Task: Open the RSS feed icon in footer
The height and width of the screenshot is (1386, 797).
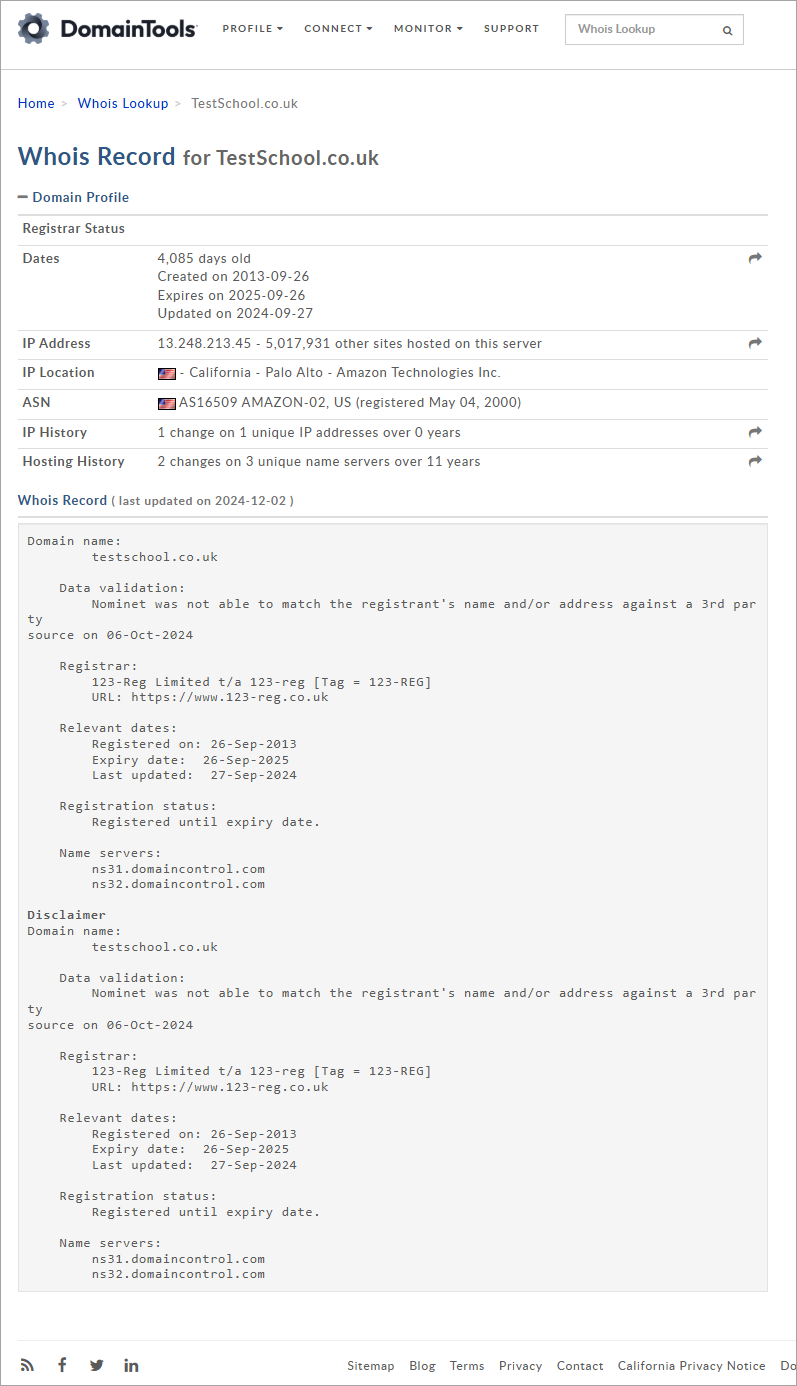Action: point(27,1365)
